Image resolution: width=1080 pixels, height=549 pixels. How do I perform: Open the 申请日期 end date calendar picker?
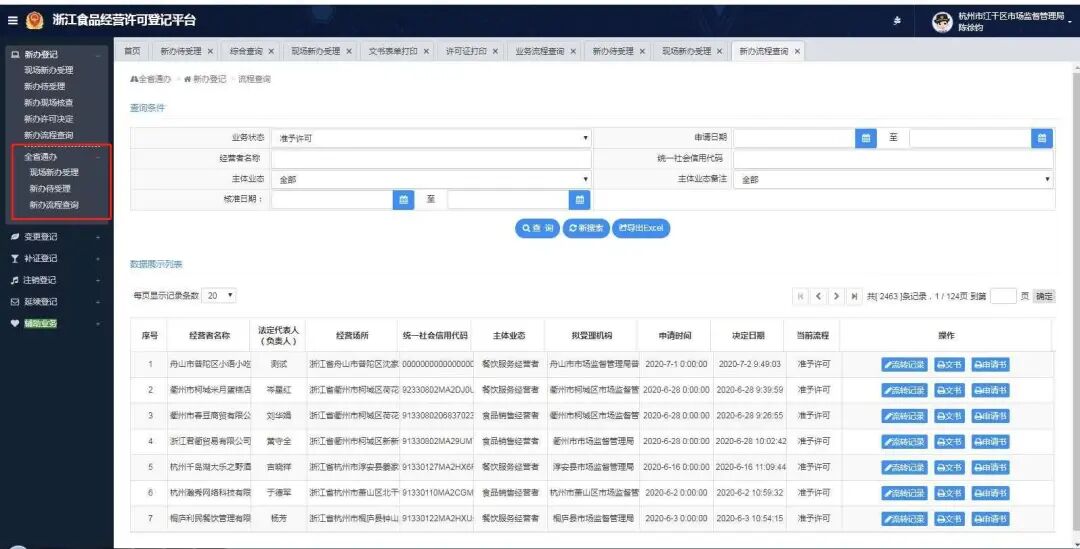click(x=1042, y=138)
